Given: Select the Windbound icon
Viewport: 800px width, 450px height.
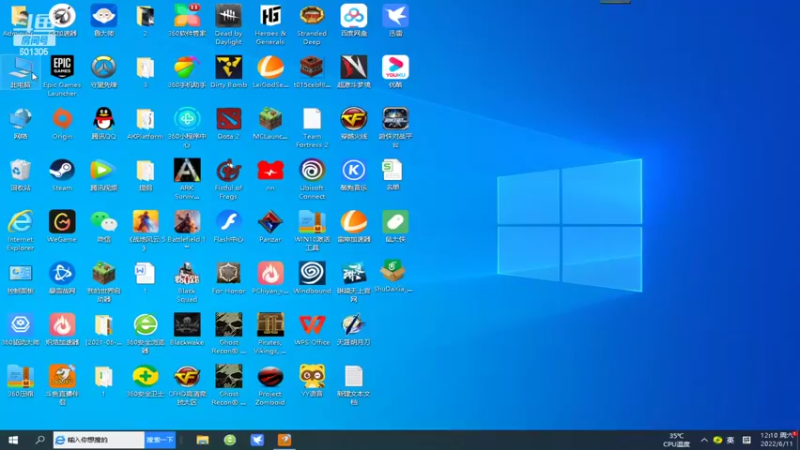Looking at the screenshot, I should 312,273.
